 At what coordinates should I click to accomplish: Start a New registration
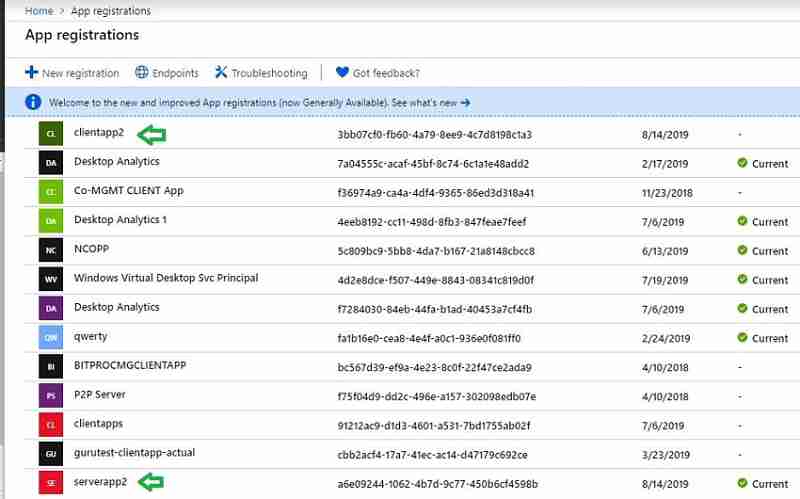[72, 73]
